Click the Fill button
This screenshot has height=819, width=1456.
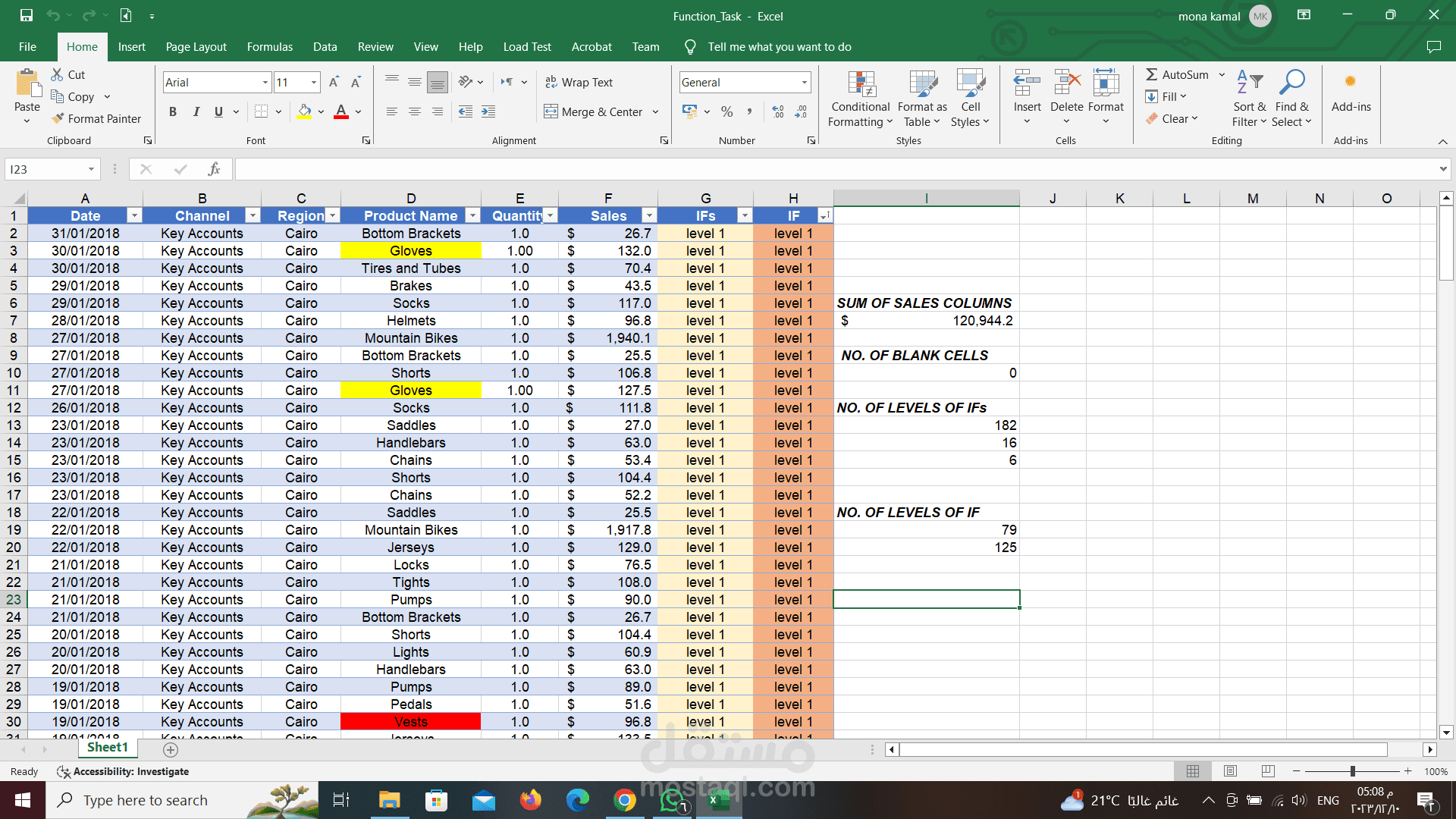pos(1166,96)
